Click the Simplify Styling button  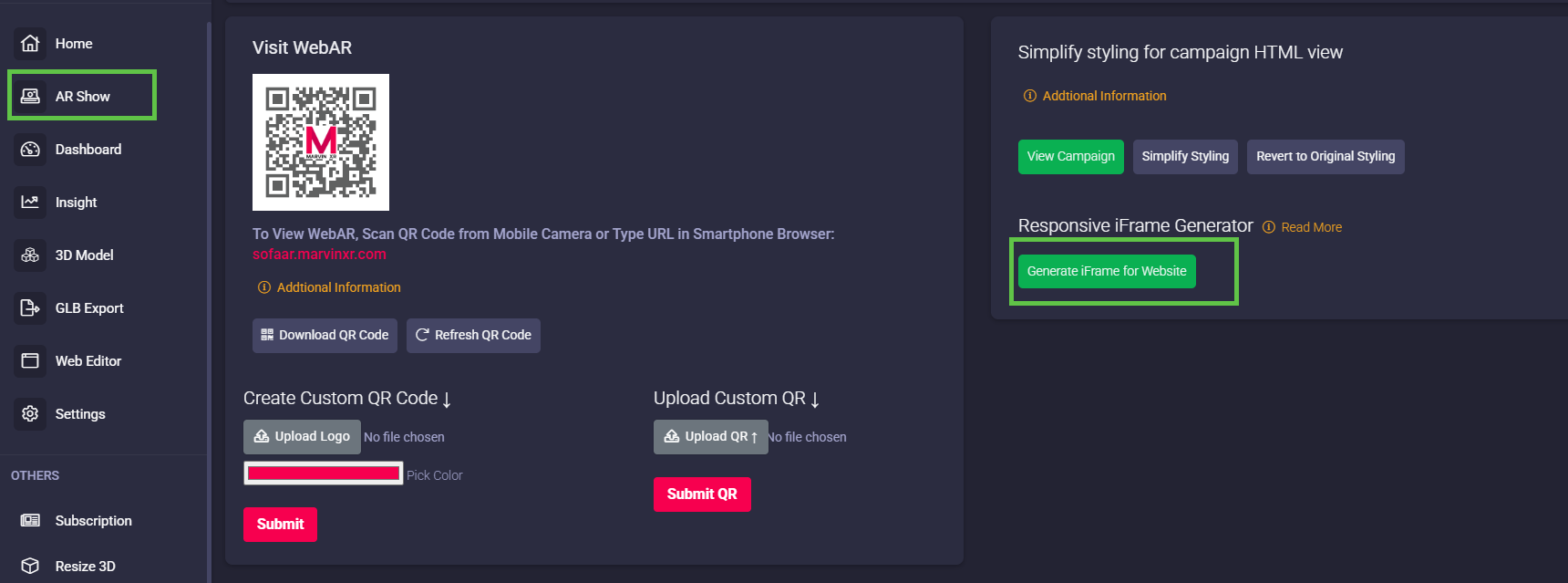[x=1185, y=157]
